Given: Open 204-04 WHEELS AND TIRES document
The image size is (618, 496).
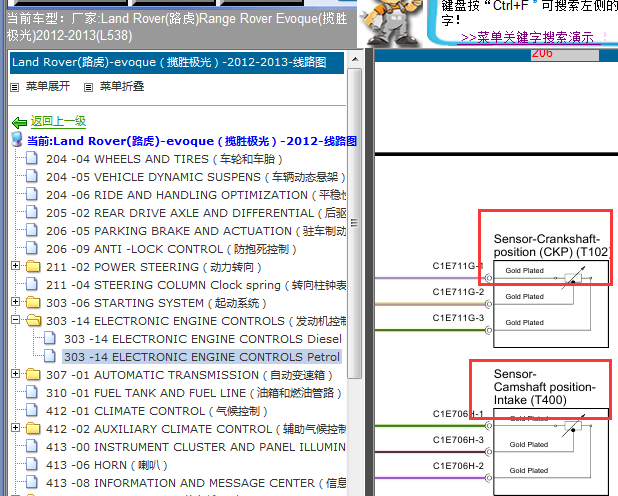Looking at the screenshot, I should click(x=164, y=159).
